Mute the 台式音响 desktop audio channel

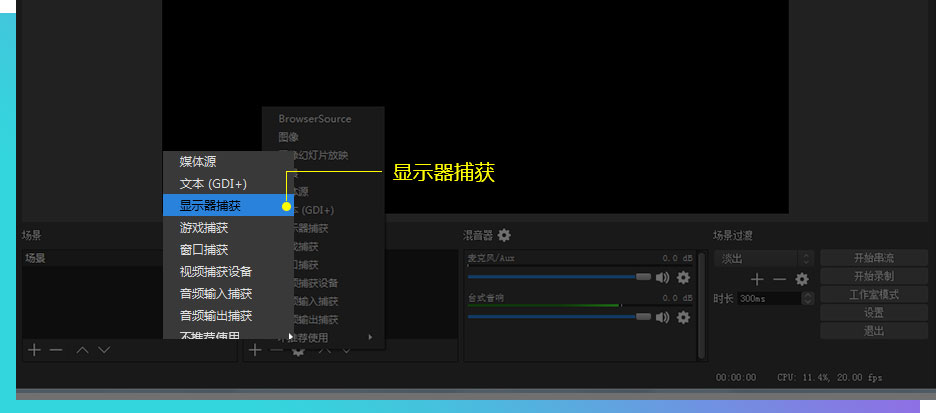point(663,317)
